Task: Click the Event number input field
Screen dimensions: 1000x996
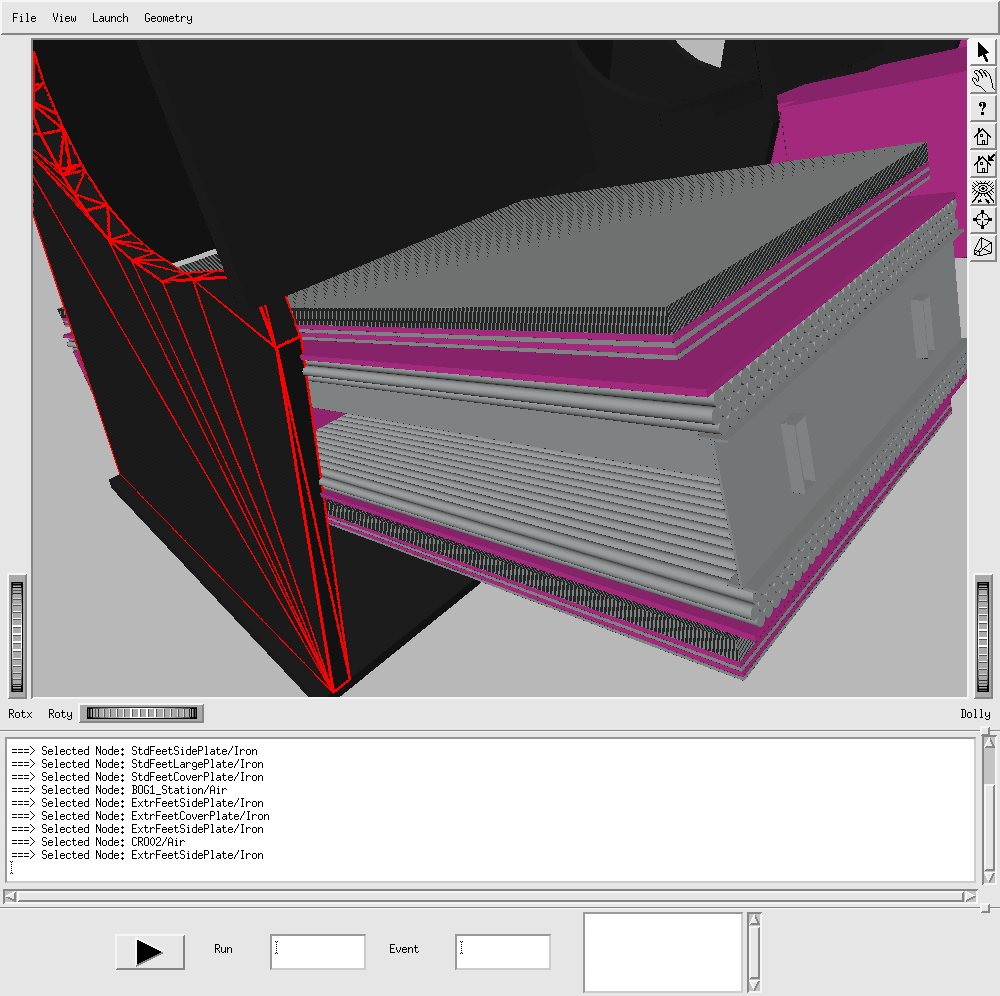Action: coord(502,952)
